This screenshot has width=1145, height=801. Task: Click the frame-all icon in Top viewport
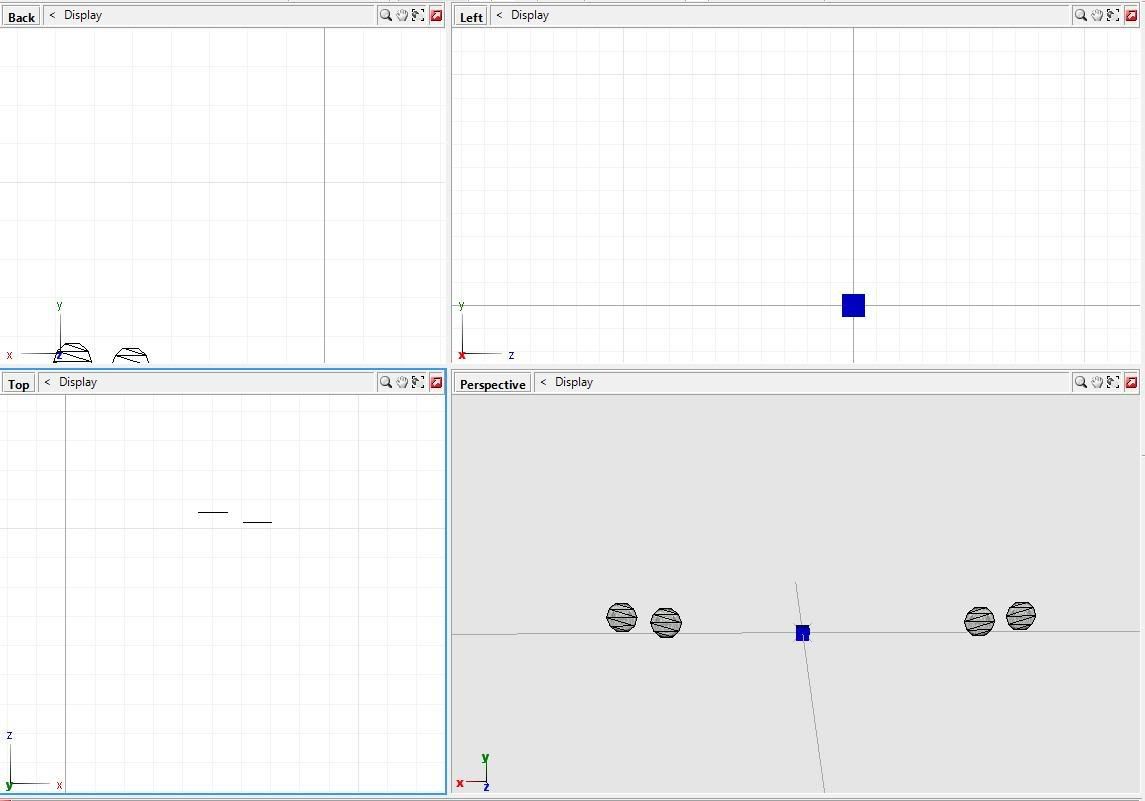[418, 382]
